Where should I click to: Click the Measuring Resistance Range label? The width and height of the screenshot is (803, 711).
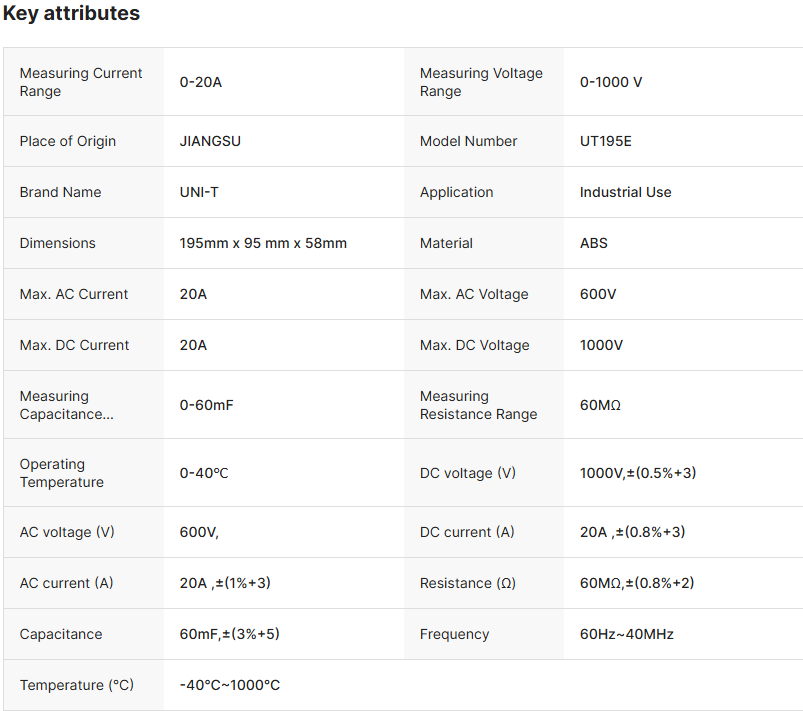tap(478, 405)
